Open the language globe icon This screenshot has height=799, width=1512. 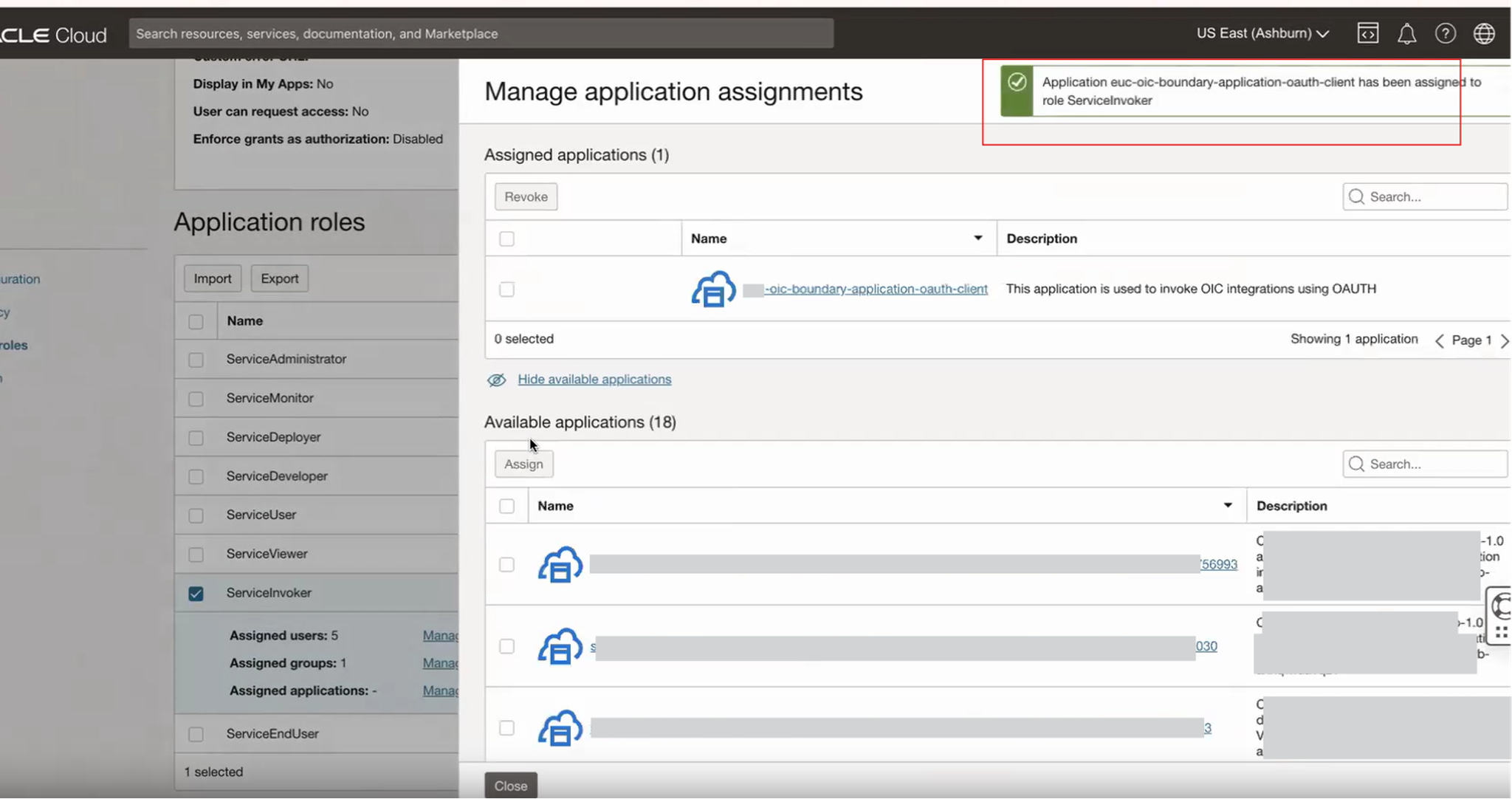pos(1484,33)
